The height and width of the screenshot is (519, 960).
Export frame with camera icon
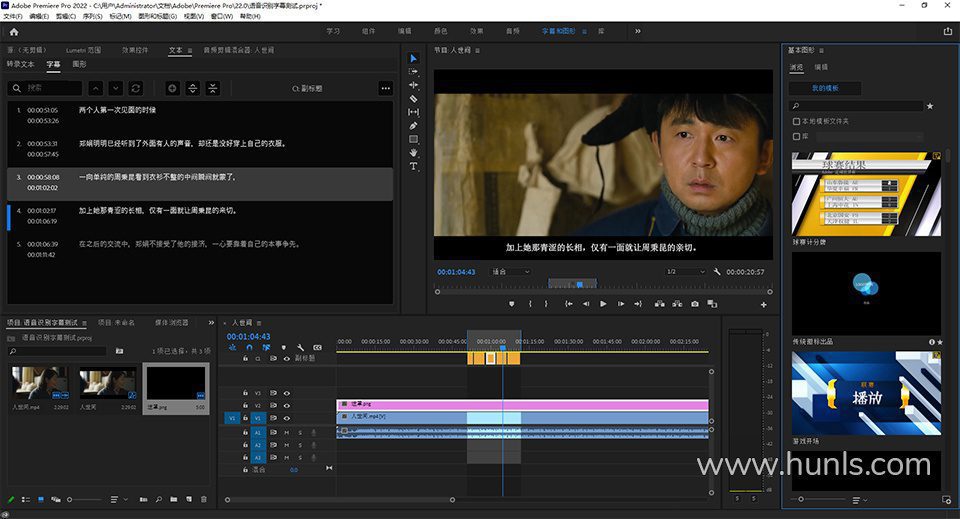click(x=695, y=304)
